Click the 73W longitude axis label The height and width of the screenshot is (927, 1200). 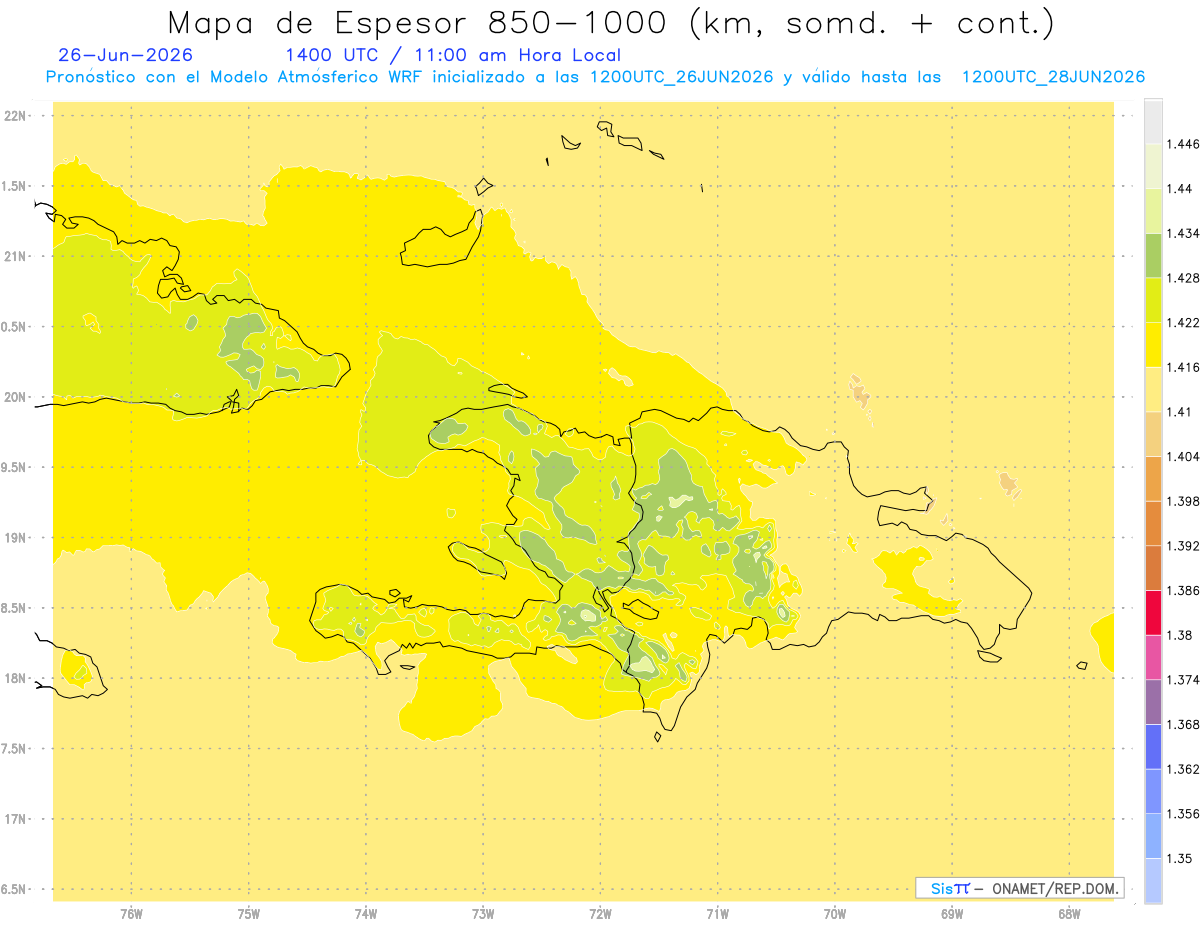[483, 915]
